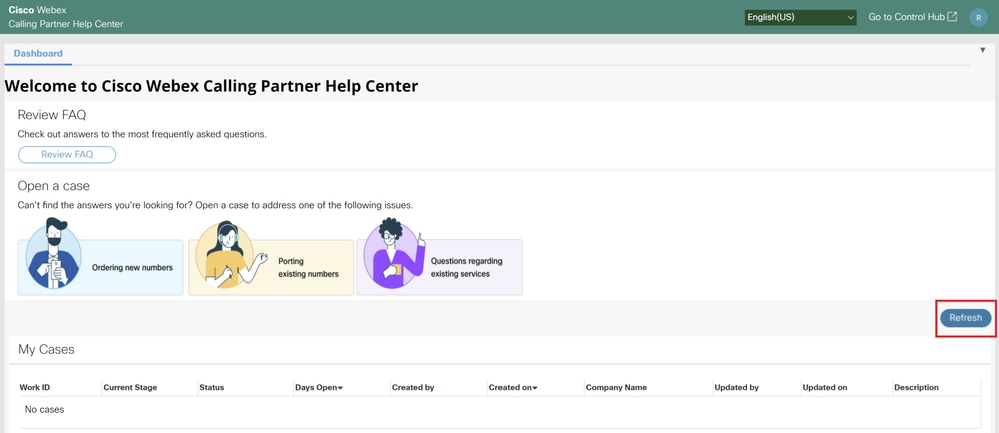The width and height of the screenshot is (999, 433).
Task: Click the Work ID column header
Action: click(x=35, y=387)
